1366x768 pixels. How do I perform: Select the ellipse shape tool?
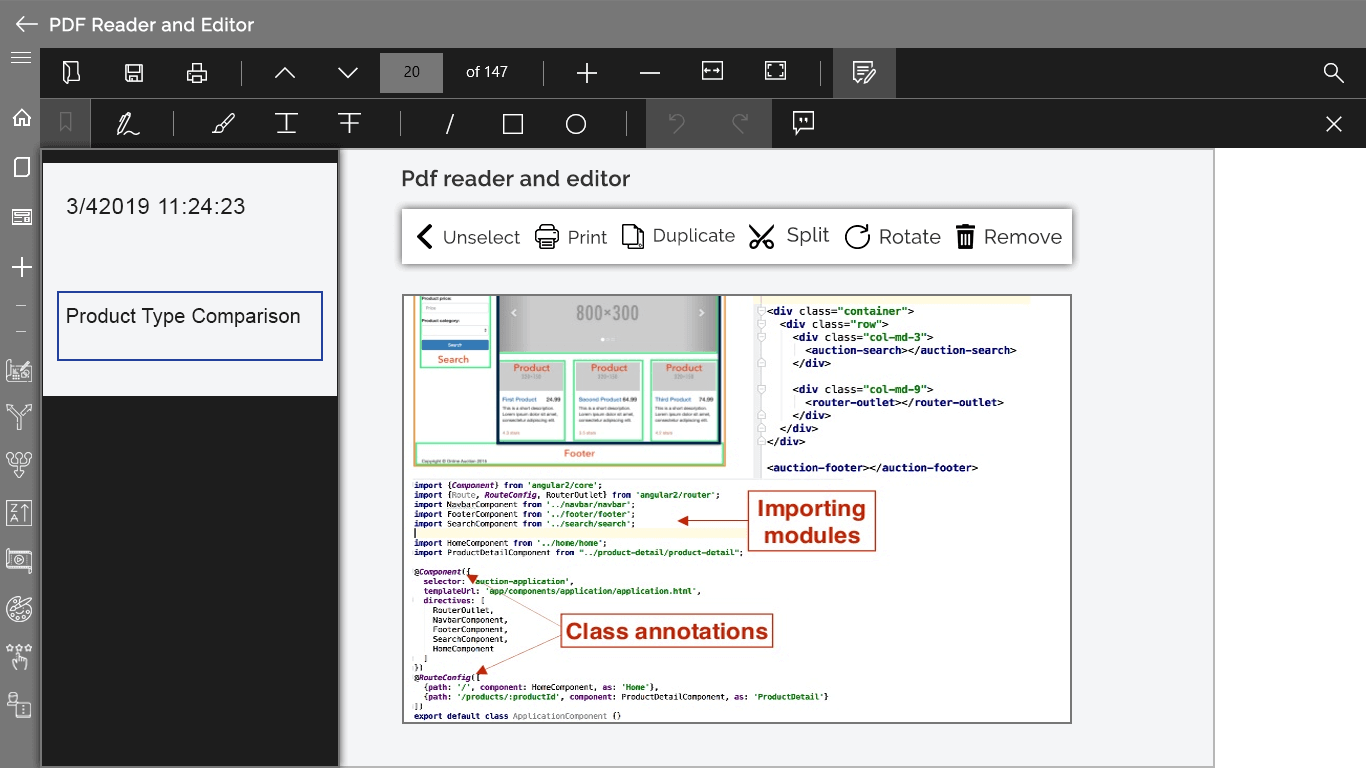coord(576,124)
